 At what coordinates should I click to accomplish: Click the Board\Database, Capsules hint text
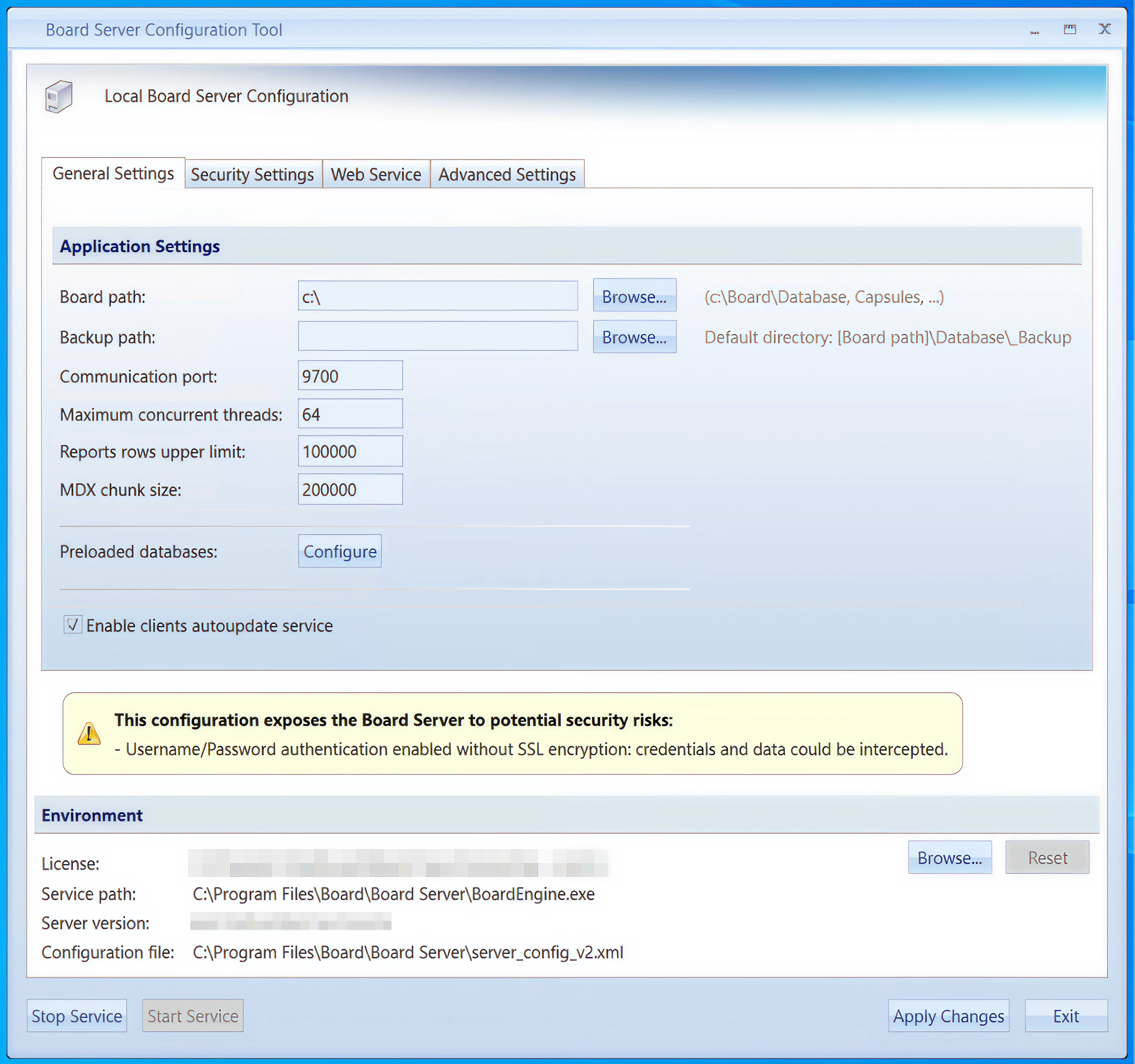tap(824, 297)
